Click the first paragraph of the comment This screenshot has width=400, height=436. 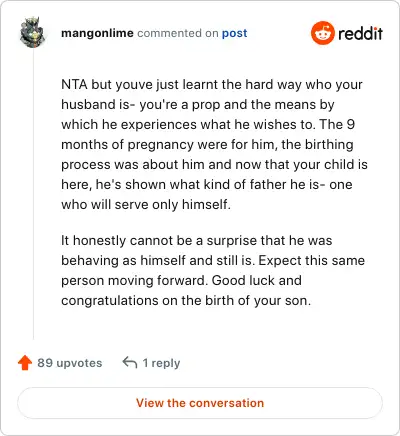[214, 144]
